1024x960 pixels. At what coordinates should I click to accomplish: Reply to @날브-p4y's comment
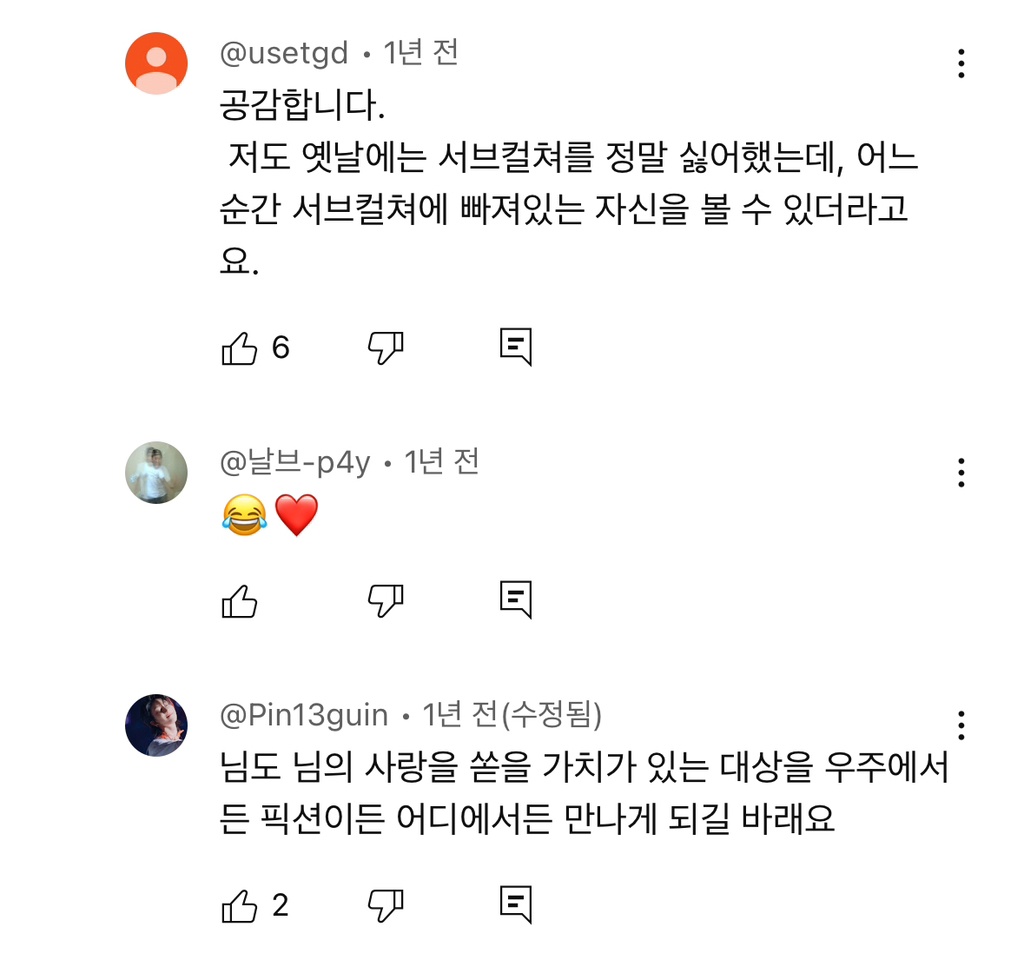pos(517,599)
